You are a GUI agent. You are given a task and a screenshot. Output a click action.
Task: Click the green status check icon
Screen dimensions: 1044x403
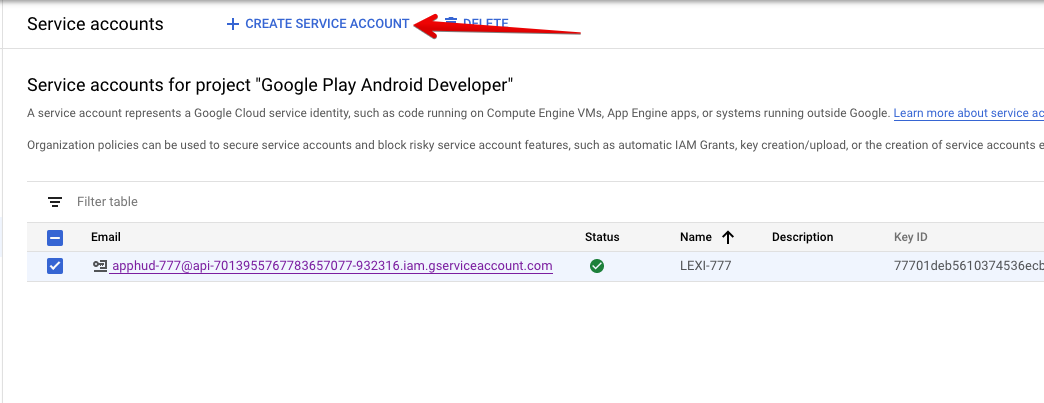pyautogui.click(x=597, y=266)
